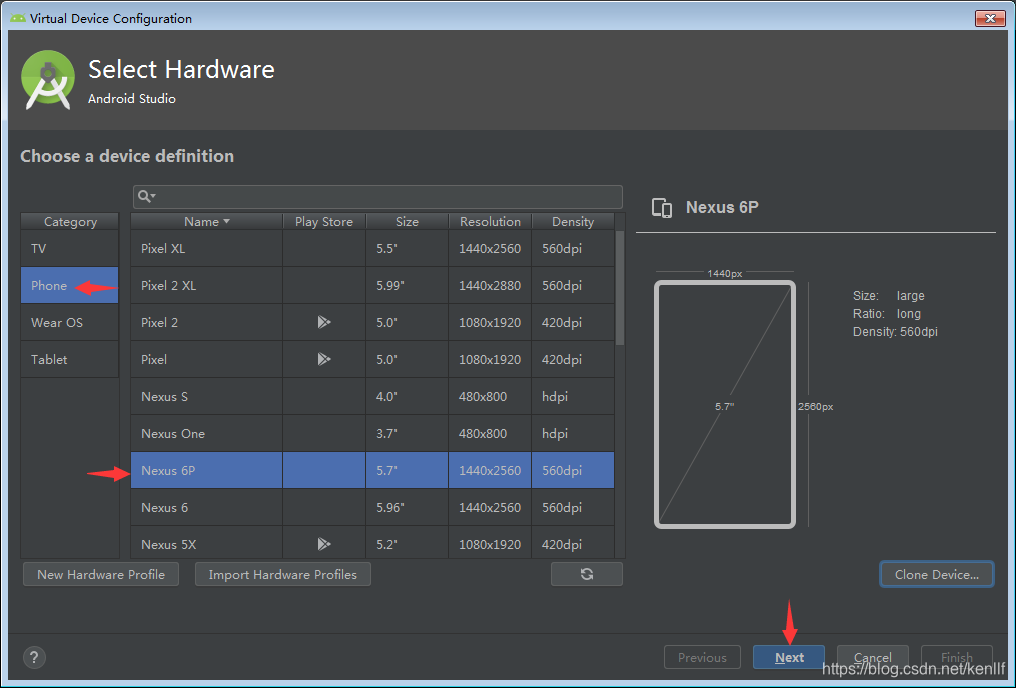Click the Android Studio logo
Viewport: 1016px width, 688px height.
coord(48,80)
